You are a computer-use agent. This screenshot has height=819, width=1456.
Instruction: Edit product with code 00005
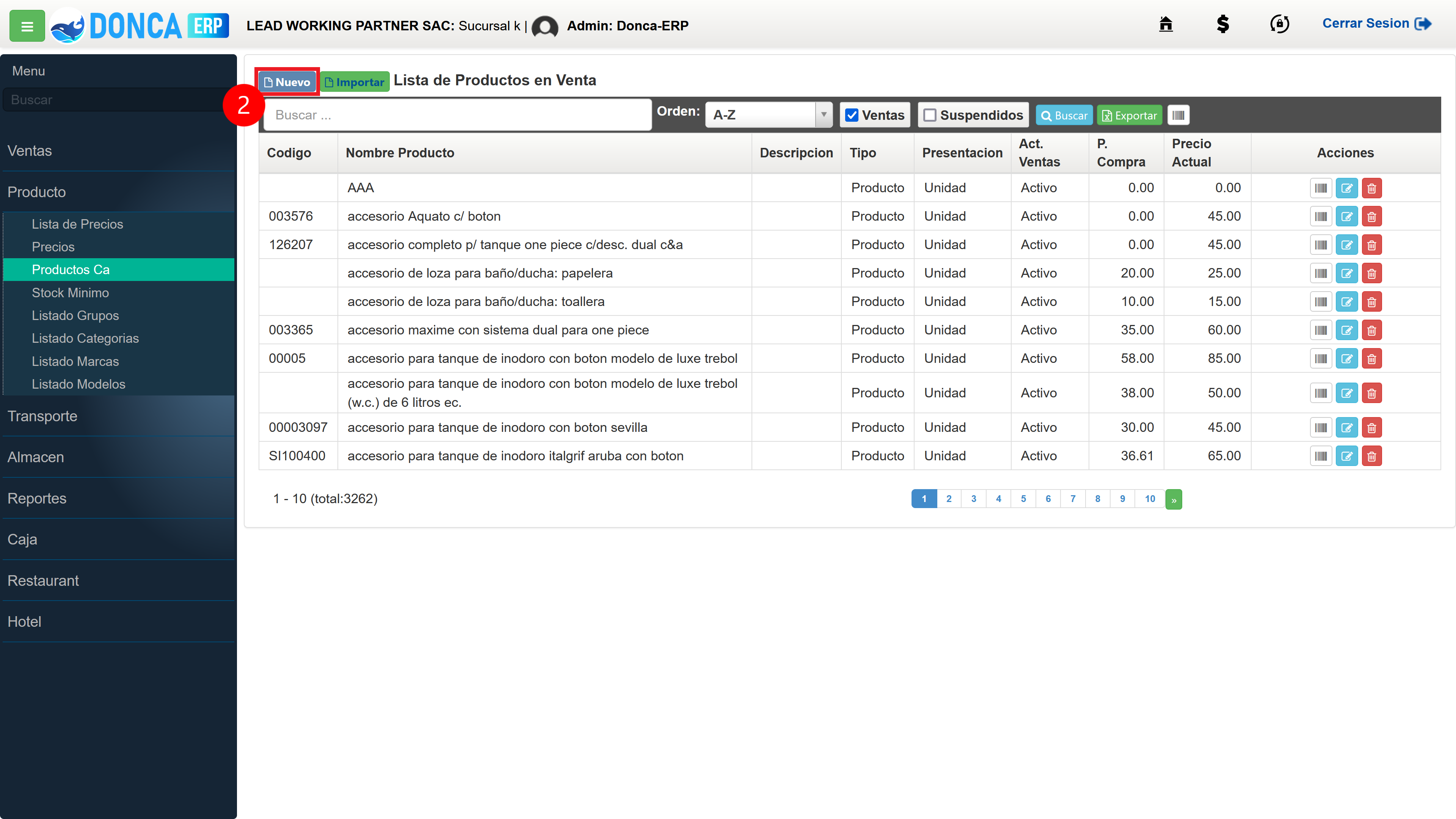point(1347,359)
